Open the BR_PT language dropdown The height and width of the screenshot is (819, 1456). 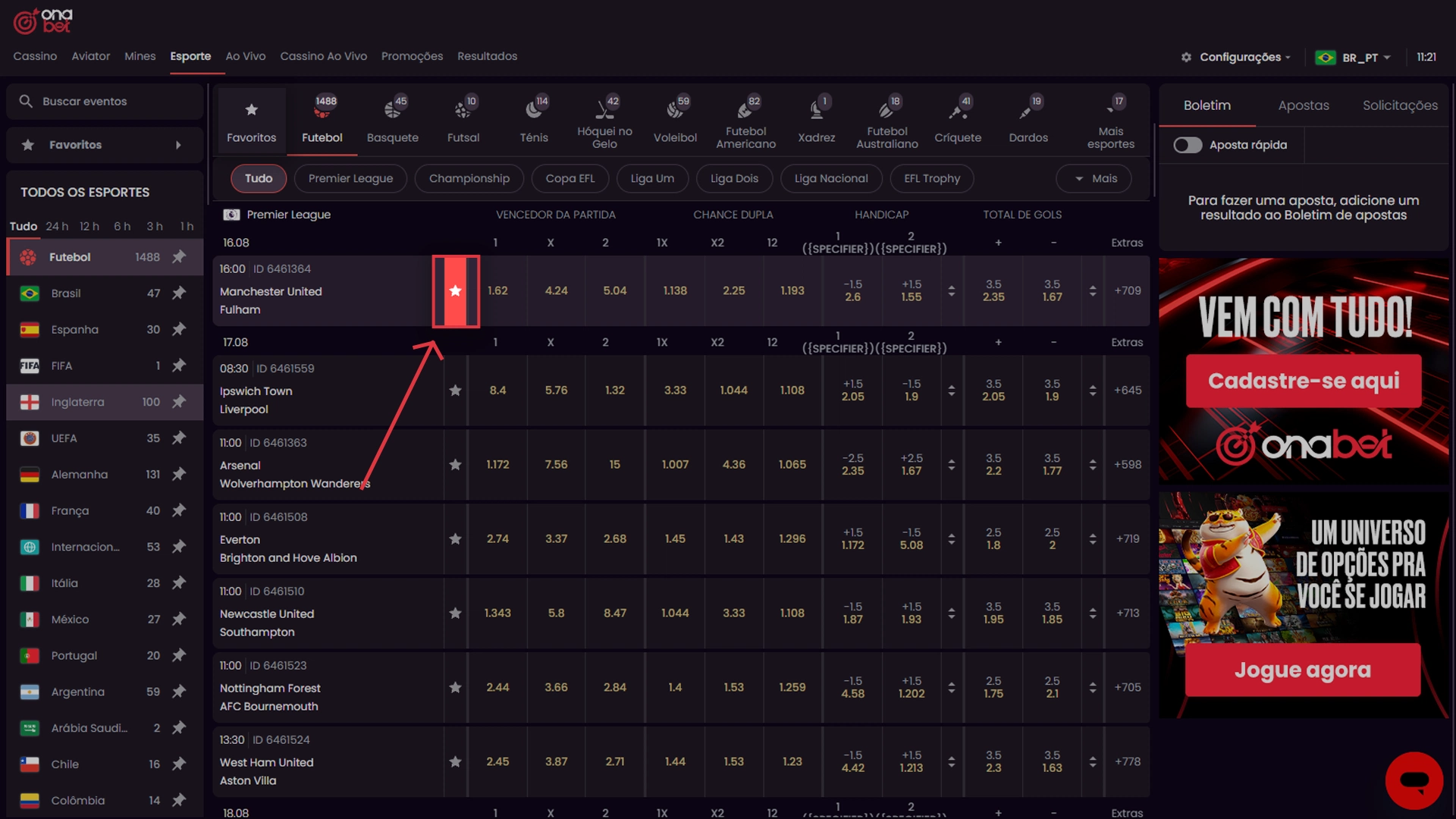click(1367, 58)
